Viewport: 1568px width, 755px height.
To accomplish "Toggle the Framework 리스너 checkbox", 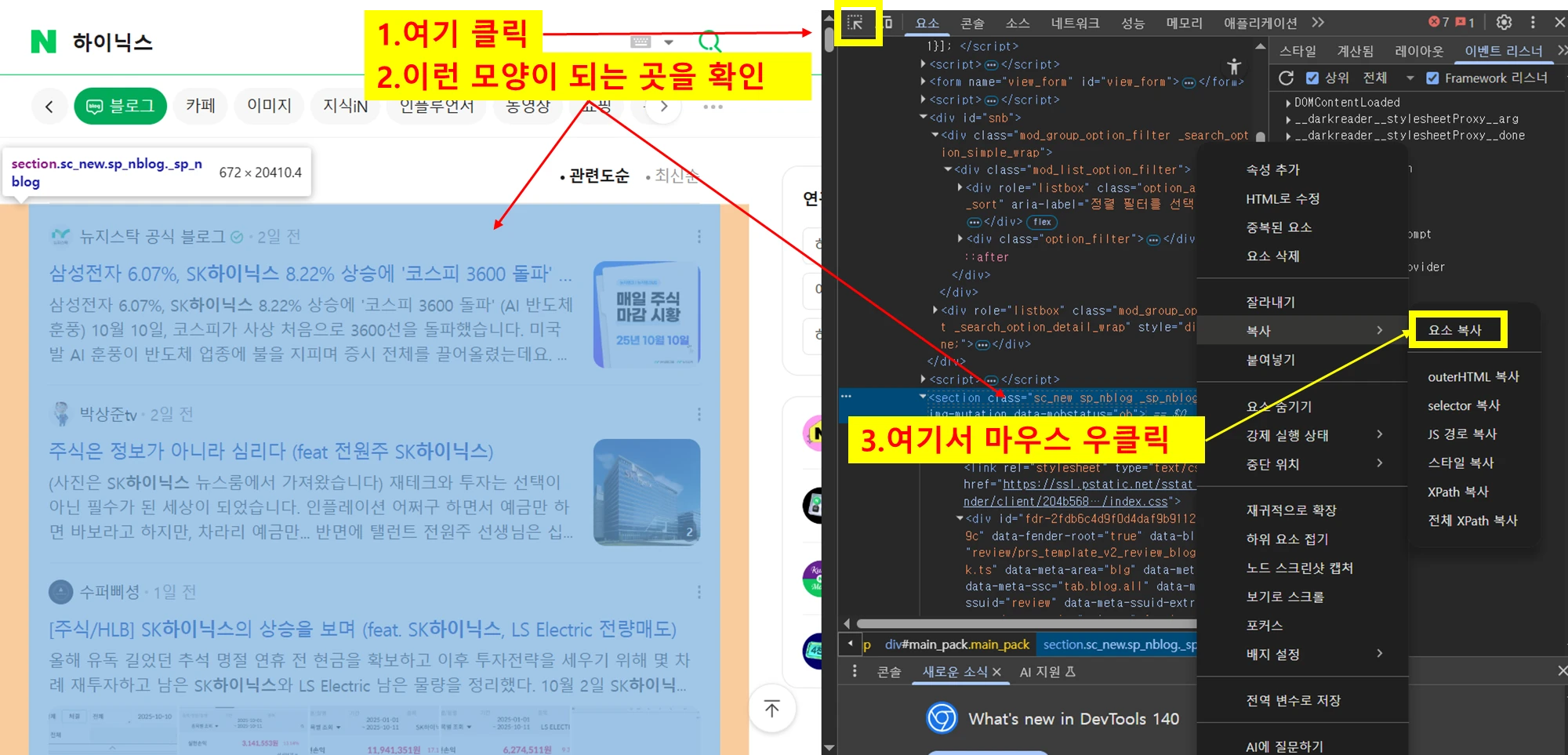I will point(1432,78).
